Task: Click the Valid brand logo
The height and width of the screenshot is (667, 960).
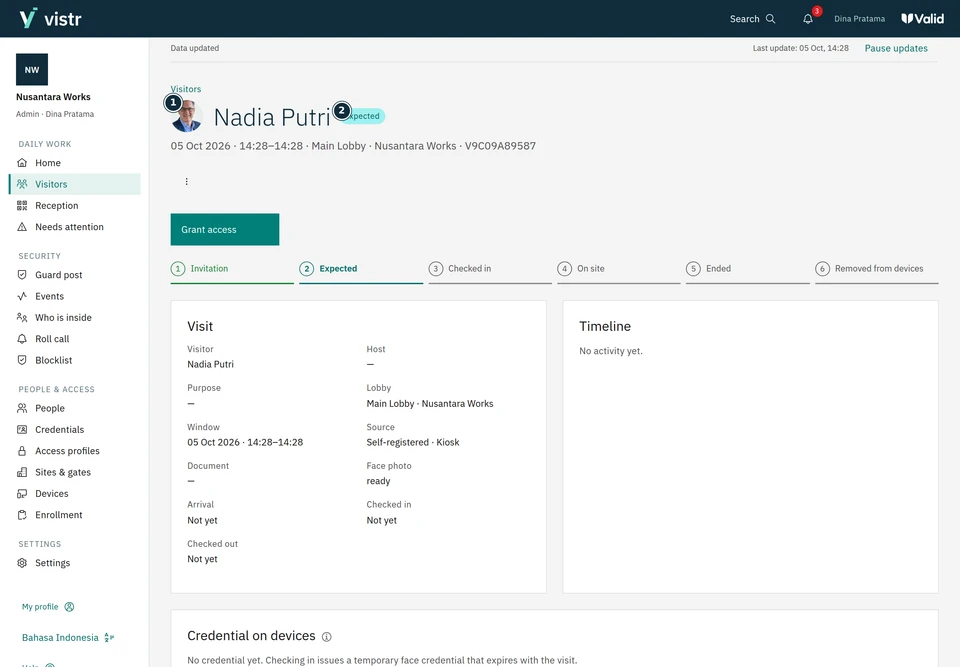Action: (922, 19)
